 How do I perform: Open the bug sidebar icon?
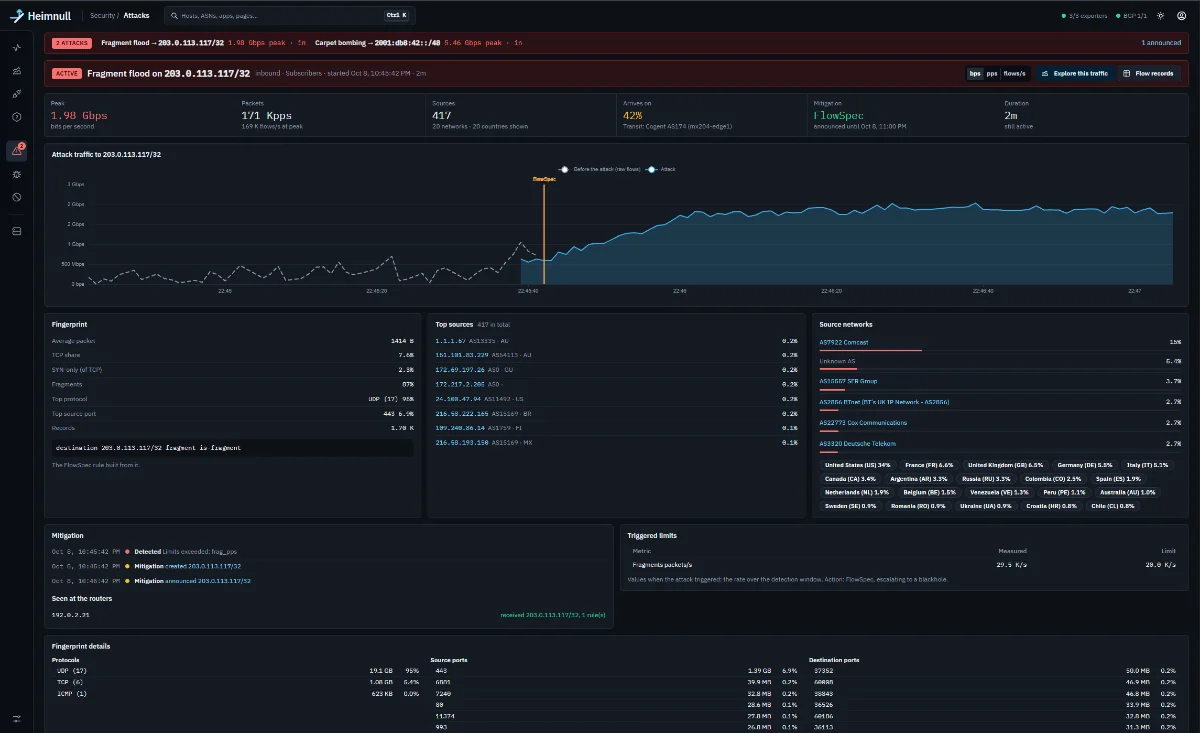click(x=16, y=174)
